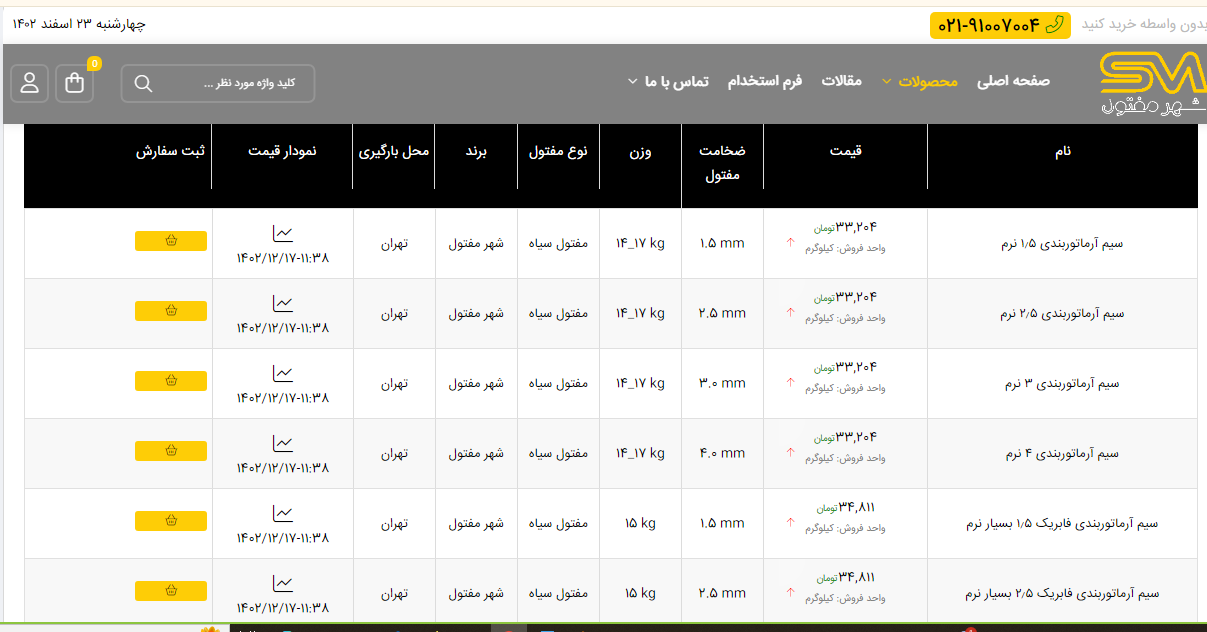
Task: Open chart for فابریک ۱/۵ بسیار نرم
Action: coord(283,514)
